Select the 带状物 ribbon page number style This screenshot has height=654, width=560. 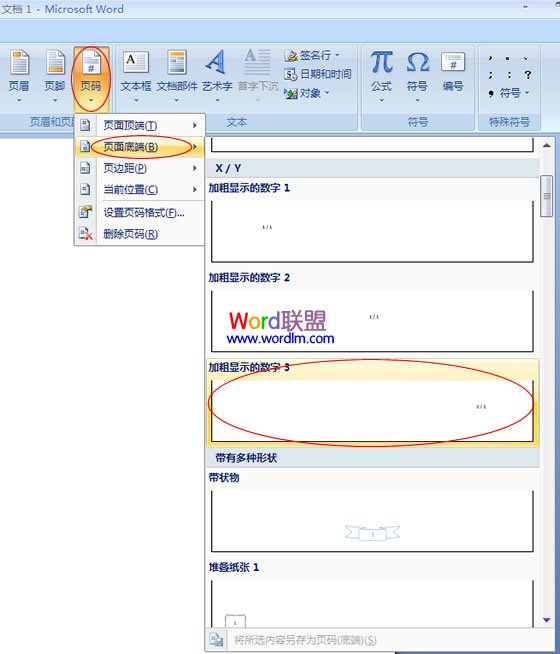pos(372,514)
